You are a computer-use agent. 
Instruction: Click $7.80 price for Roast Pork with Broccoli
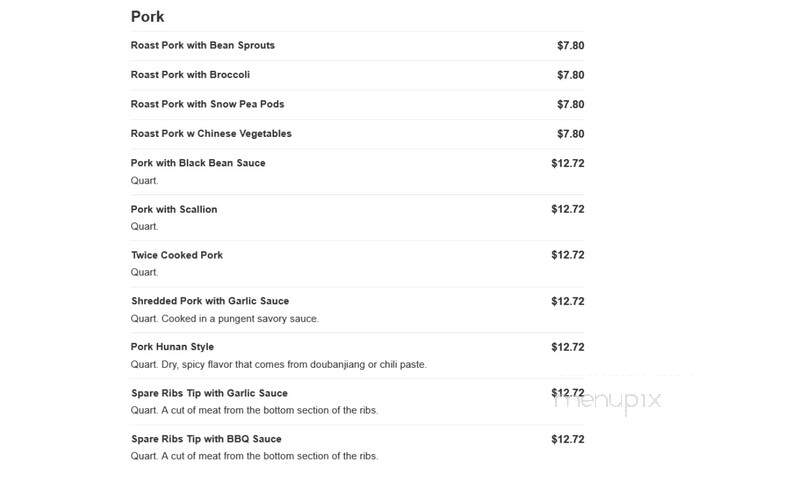click(x=571, y=75)
